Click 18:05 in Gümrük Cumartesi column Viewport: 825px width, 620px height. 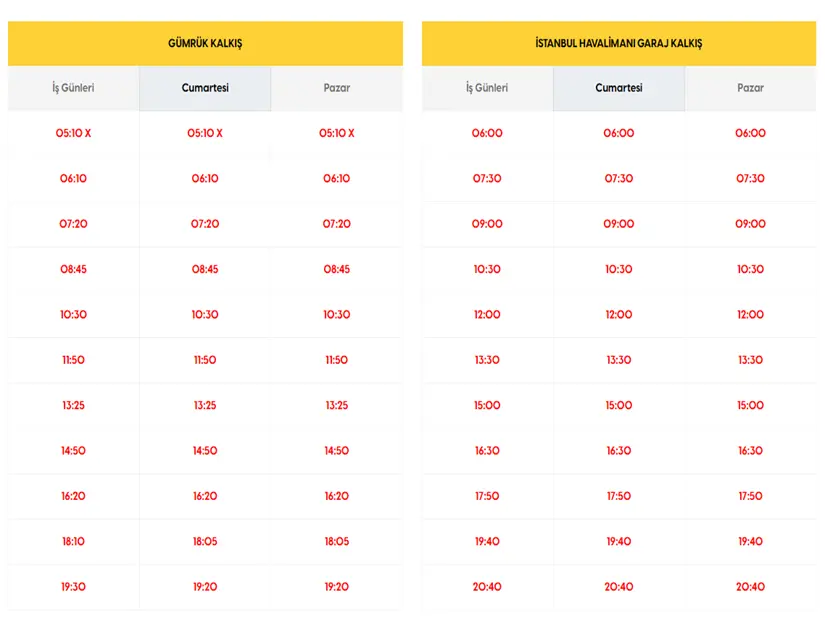(x=205, y=542)
